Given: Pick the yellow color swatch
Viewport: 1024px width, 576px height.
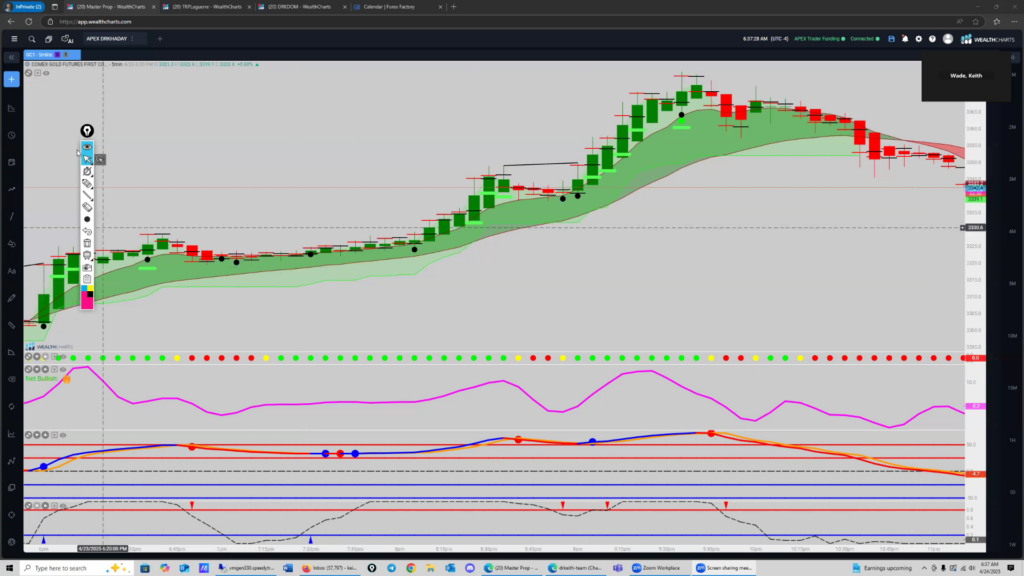Looking at the screenshot, I should point(89,288).
